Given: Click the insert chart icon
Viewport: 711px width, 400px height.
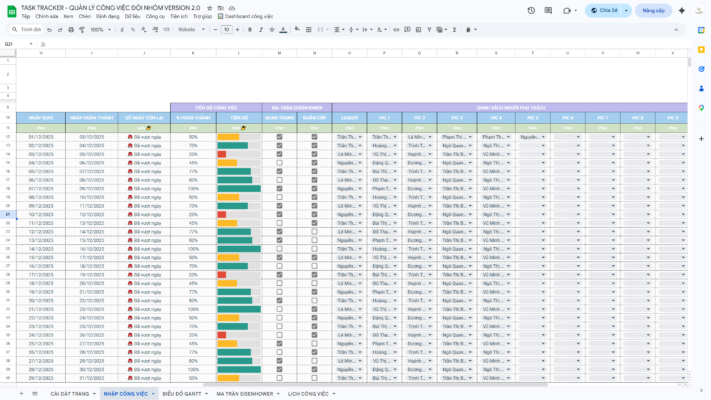Looking at the screenshot, I should 418,29.
